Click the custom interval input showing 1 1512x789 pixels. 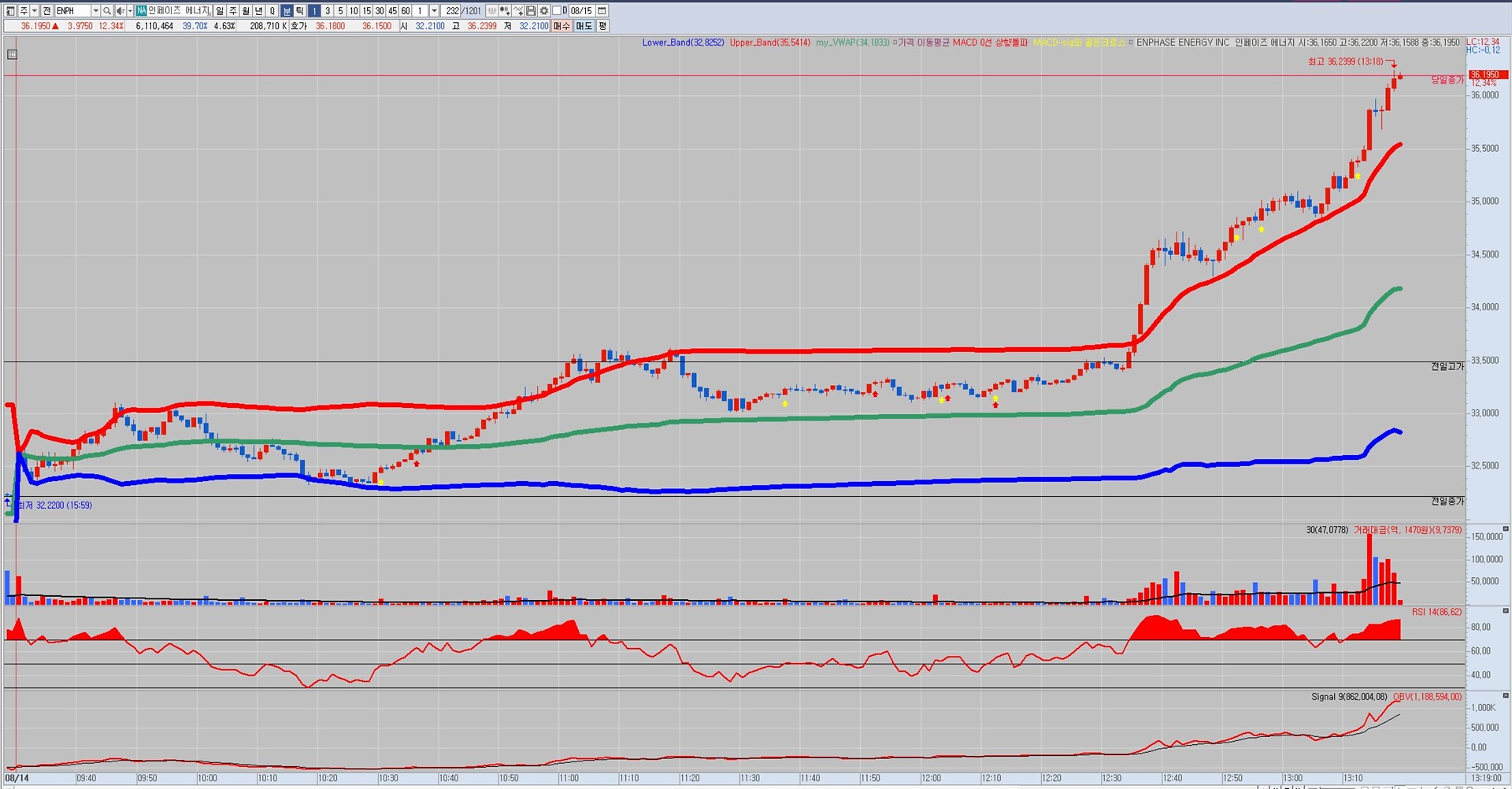(x=421, y=11)
